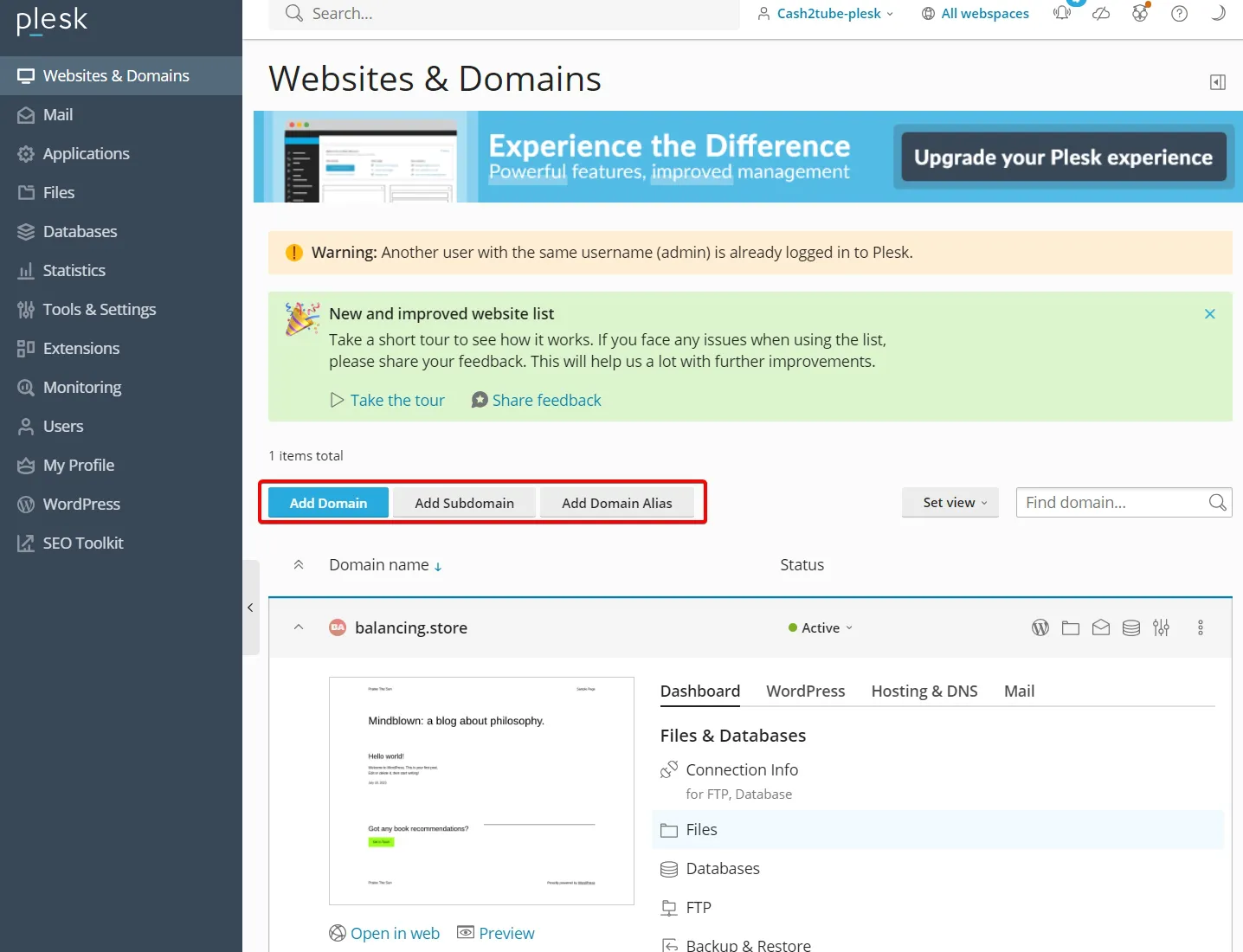Image resolution: width=1243 pixels, height=952 pixels.
Task: Open the help question mark icon
Action: [1179, 13]
